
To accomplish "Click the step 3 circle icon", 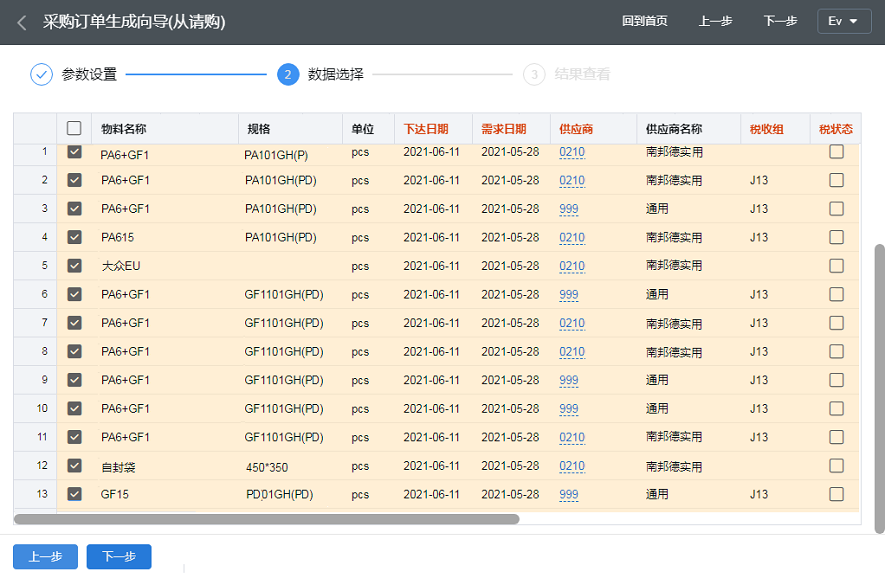I will 534,74.
